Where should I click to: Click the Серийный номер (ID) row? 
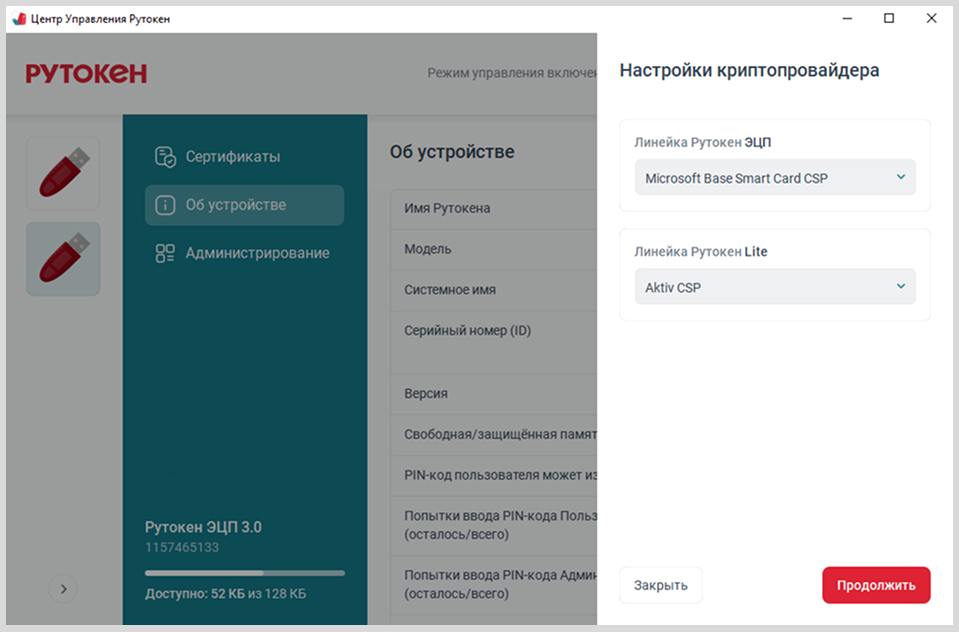pos(494,330)
